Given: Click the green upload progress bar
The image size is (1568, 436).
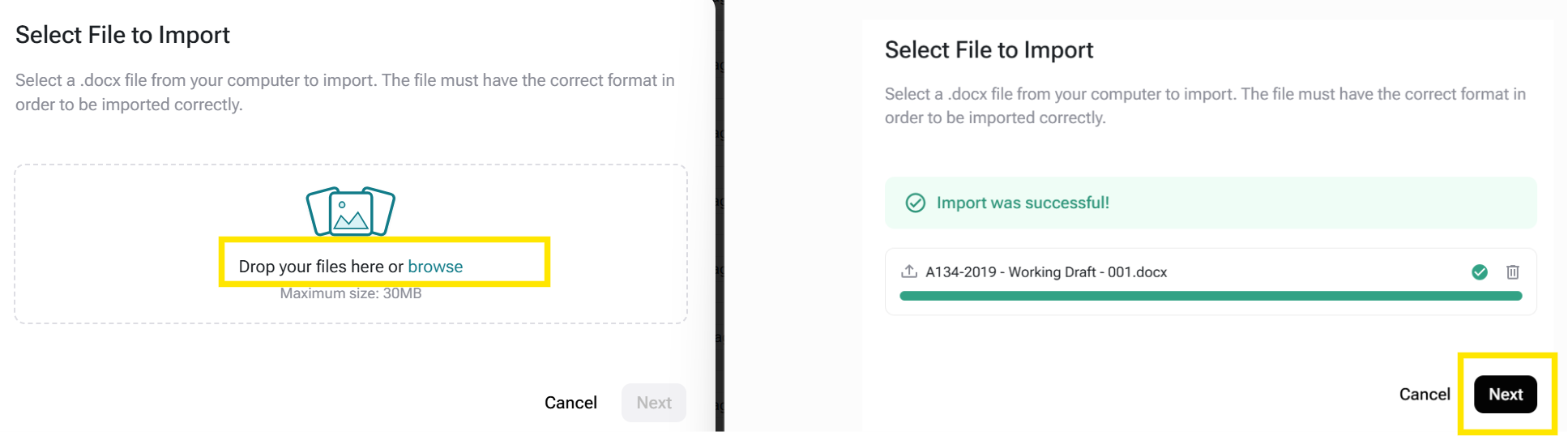Looking at the screenshot, I should pyautogui.click(x=1211, y=297).
